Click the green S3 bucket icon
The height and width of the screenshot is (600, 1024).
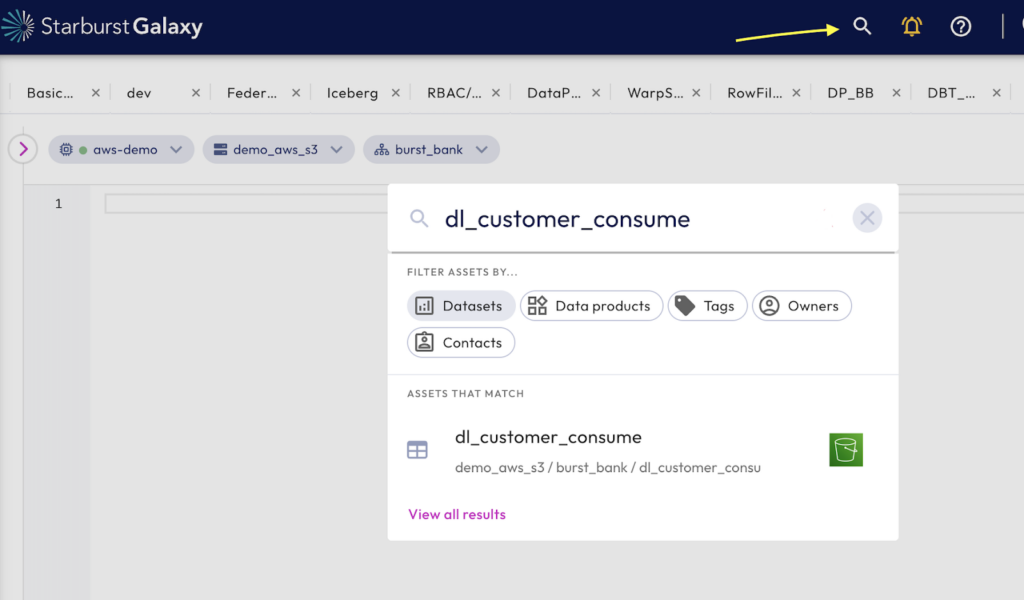pos(845,450)
